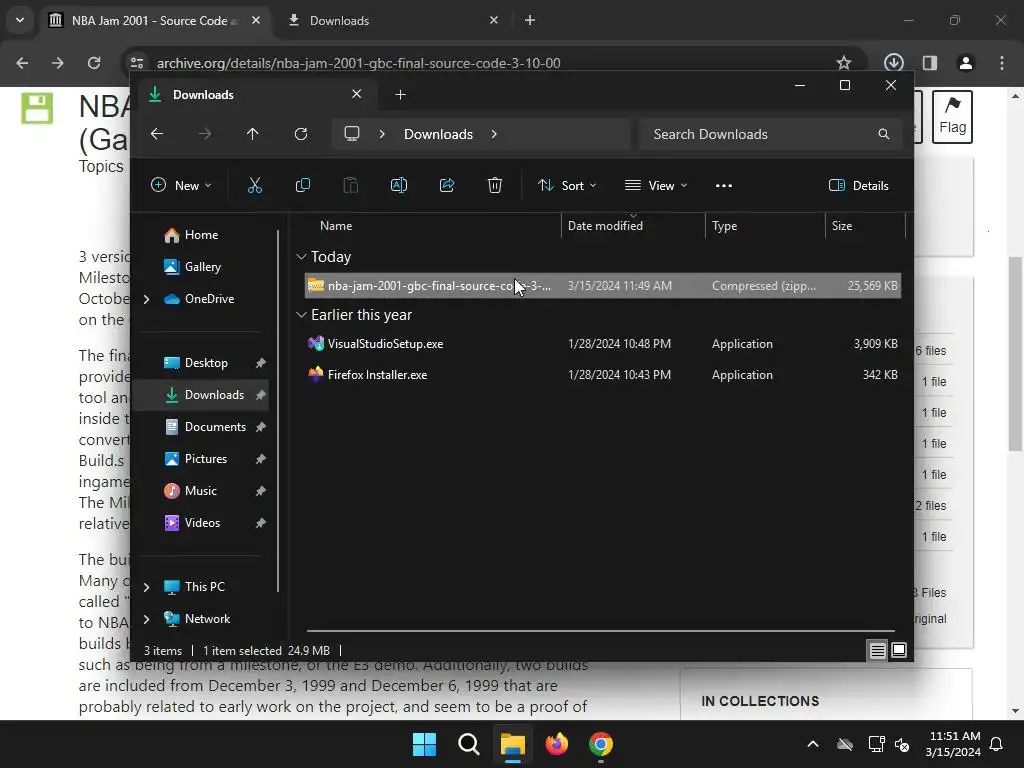Click the Paste clipboard icon in Explorer toolbar
This screenshot has height=768, width=1024.
(x=351, y=185)
